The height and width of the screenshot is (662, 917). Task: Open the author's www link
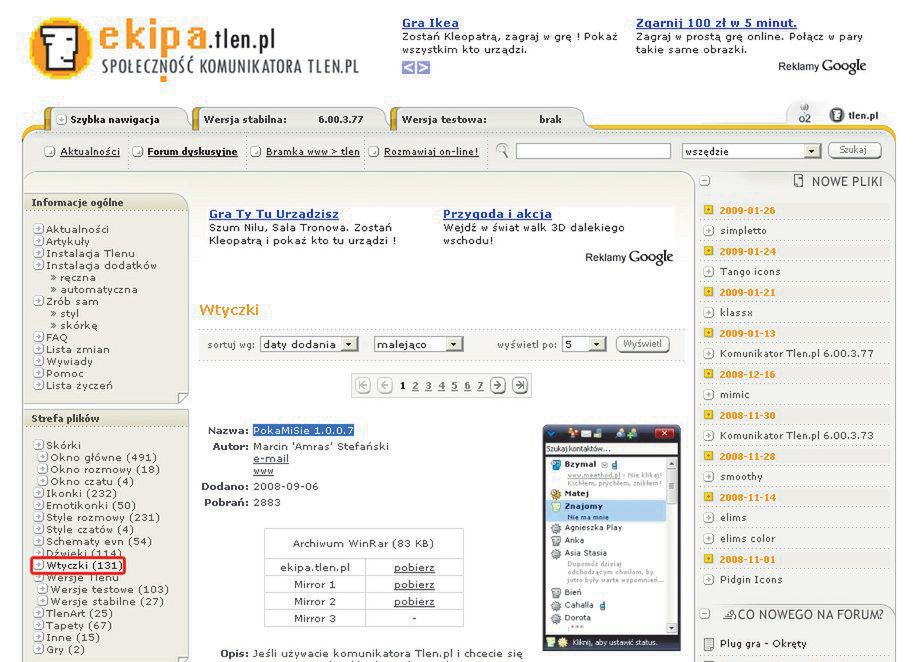(x=263, y=471)
